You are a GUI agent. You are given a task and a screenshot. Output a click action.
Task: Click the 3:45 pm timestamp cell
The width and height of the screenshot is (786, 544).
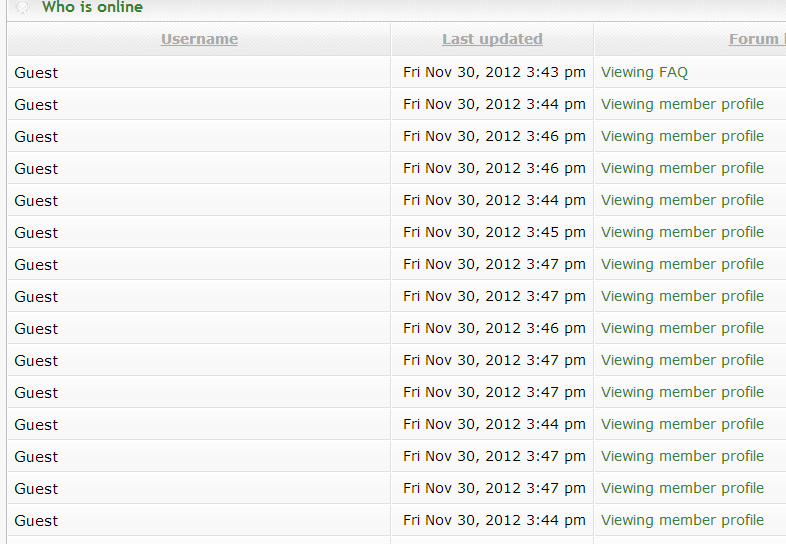494,232
